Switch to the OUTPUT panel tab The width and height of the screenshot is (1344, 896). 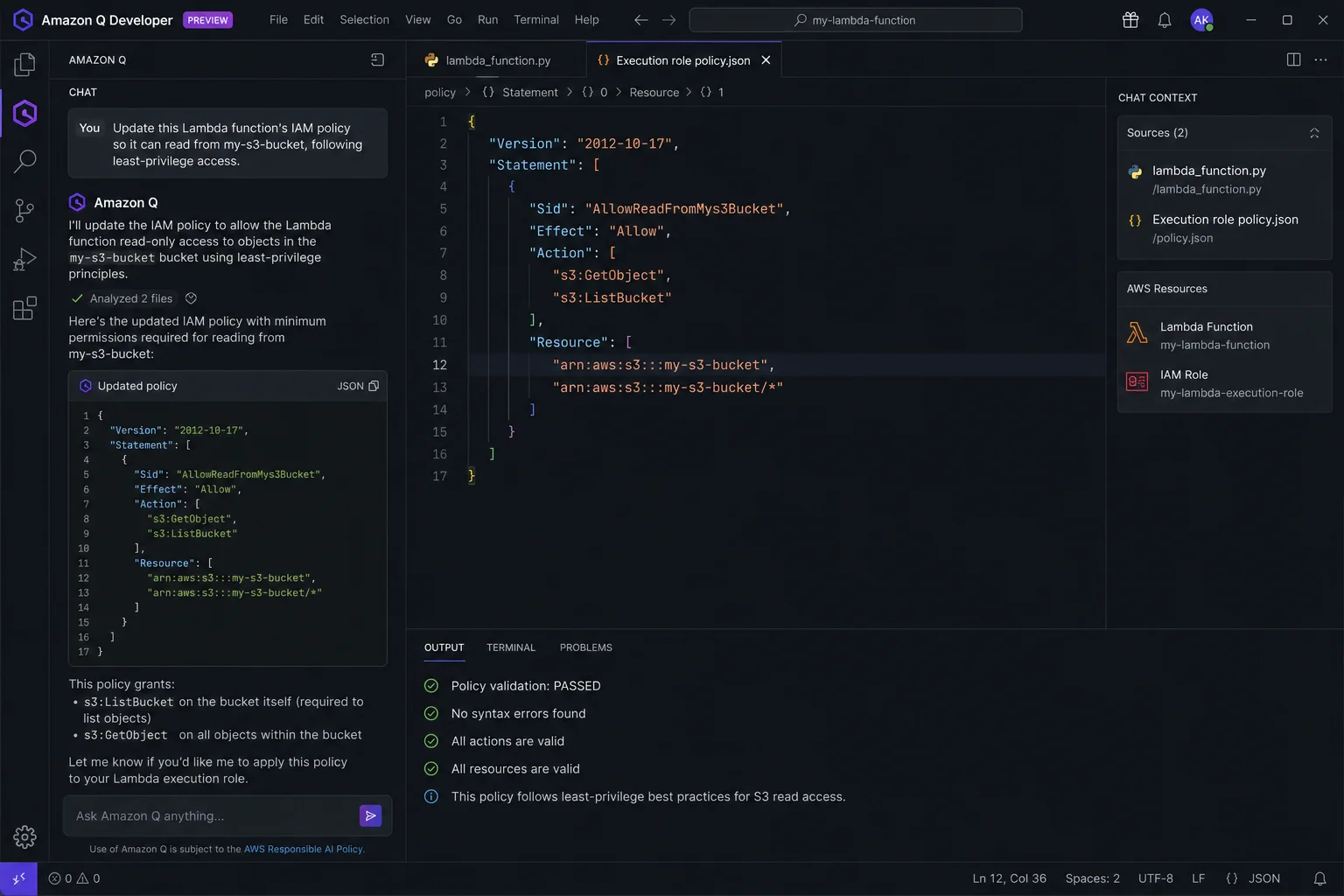[444, 647]
